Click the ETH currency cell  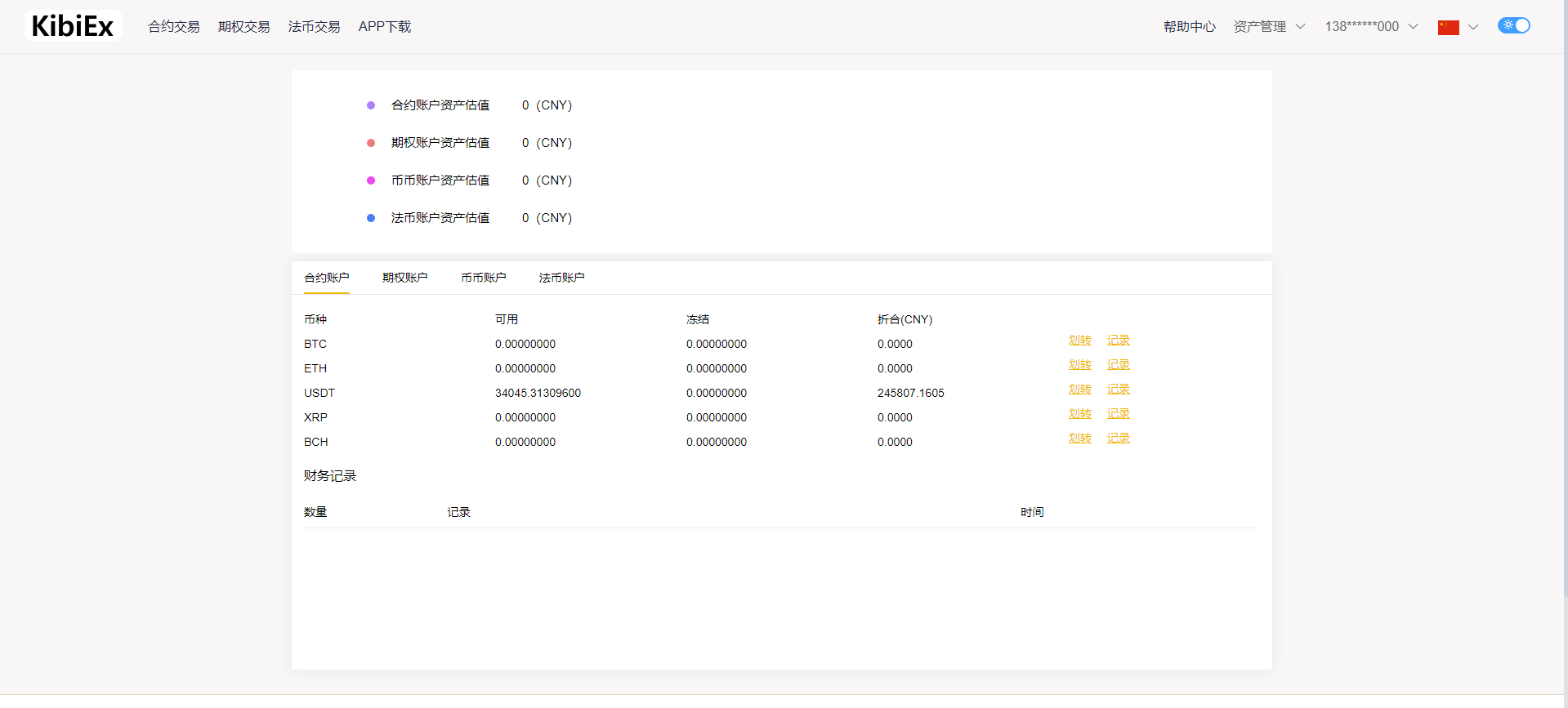click(315, 368)
